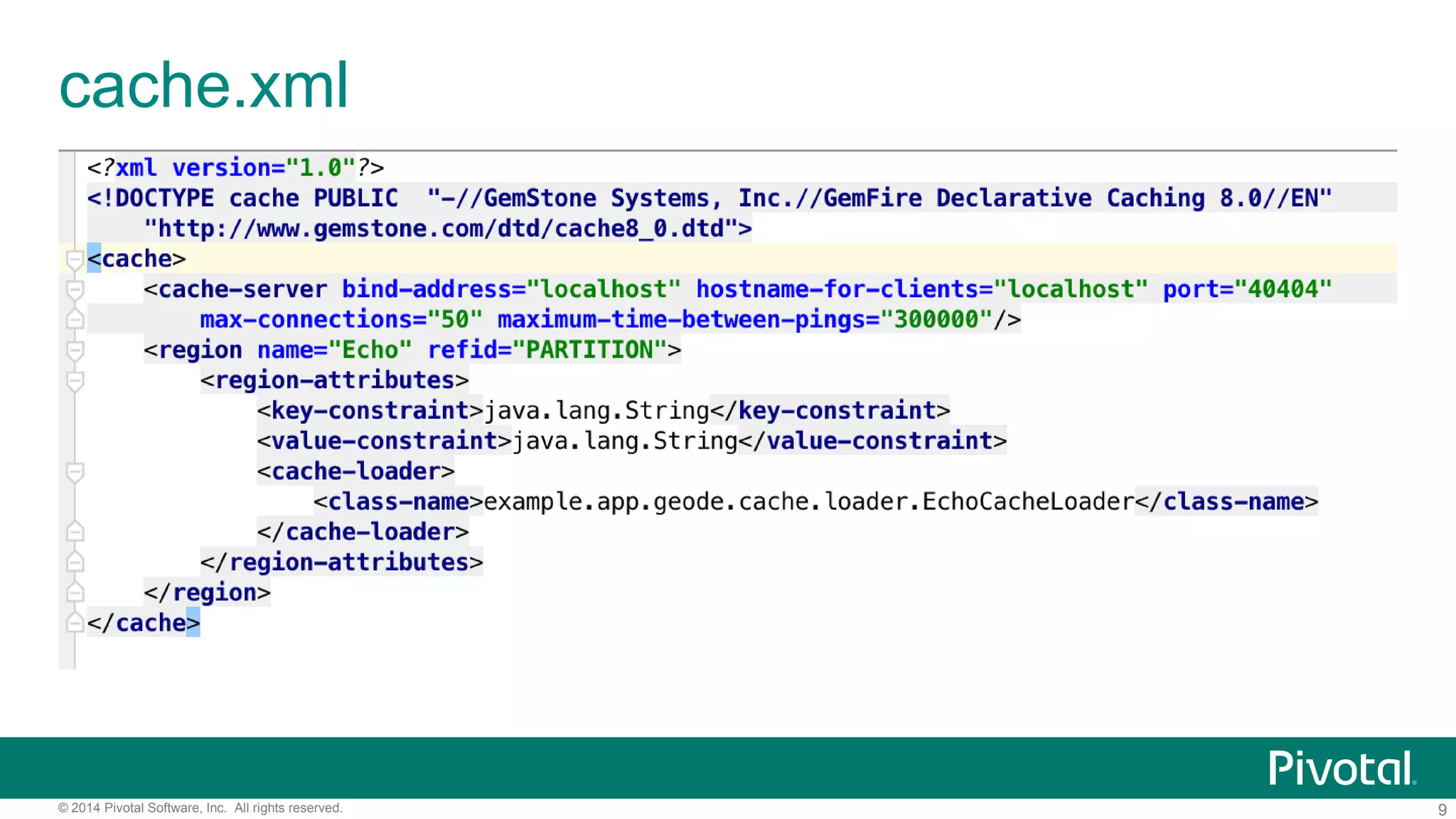Click the 2014 Pivotal Software copyright notice
Viewport: 1456px width, 819px height.
pyautogui.click(x=200, y=808)
